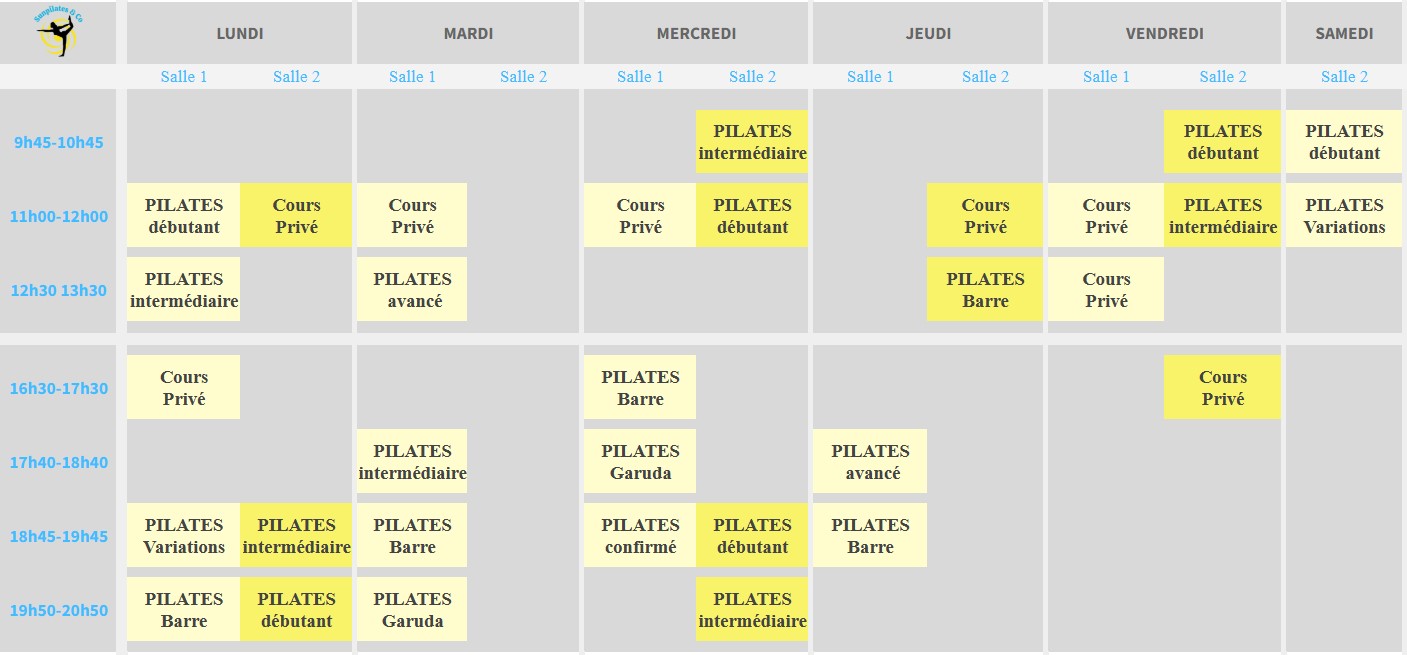
Task: Click Wednesday's PILATES Garuda class
Action: [x=640, y=462]
